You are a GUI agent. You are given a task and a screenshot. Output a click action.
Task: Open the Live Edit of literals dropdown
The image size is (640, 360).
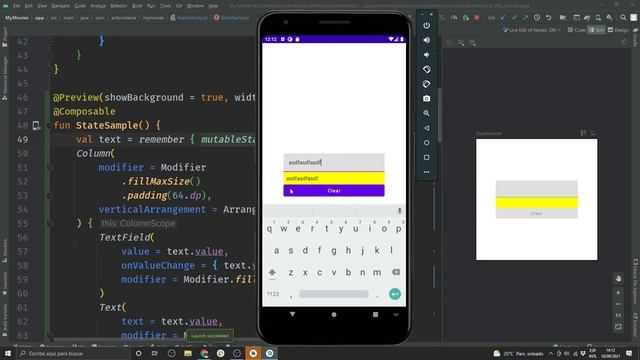[x=531, y=30]
